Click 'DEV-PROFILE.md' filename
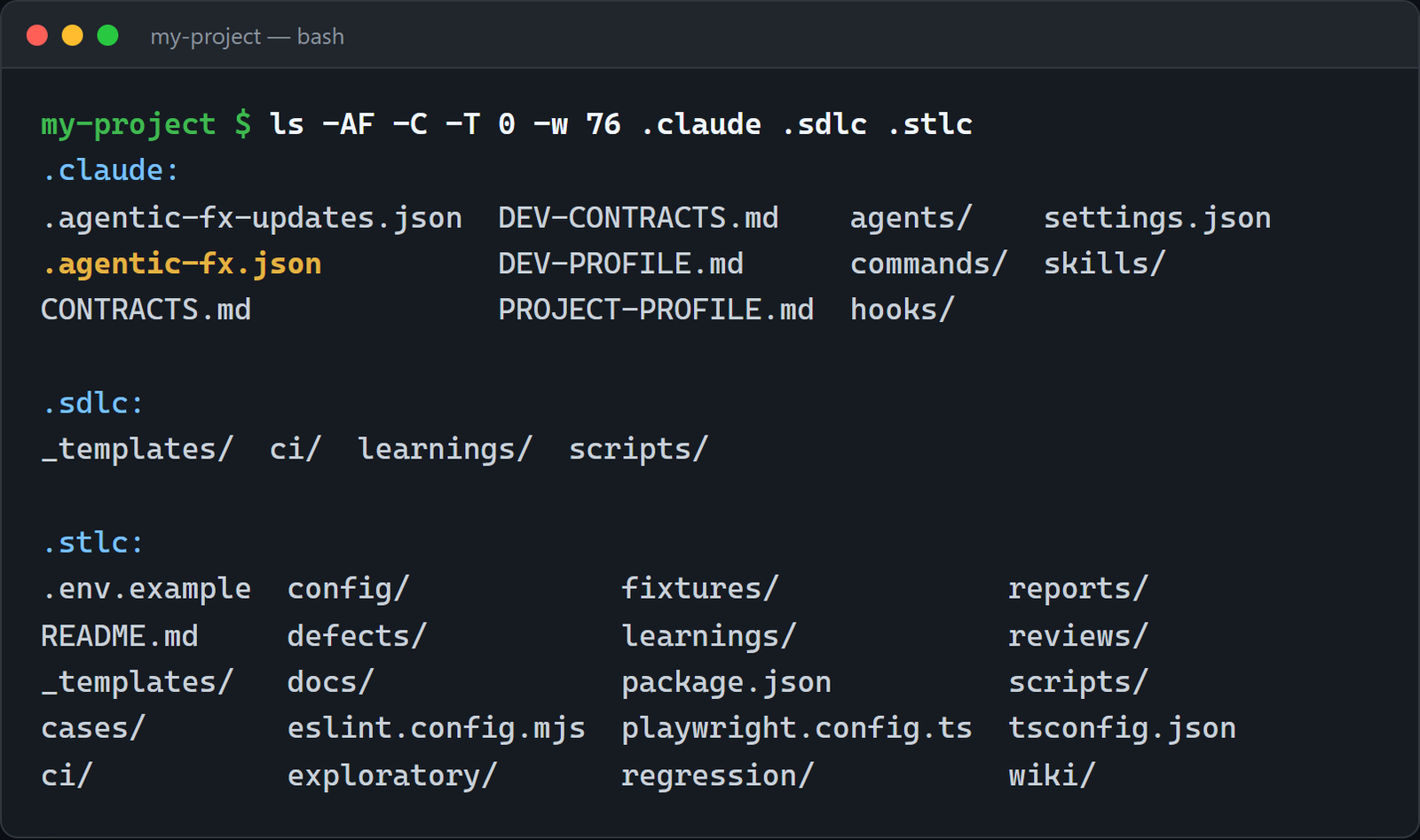This screenshot has height=840, width=1420. (620, 264)
